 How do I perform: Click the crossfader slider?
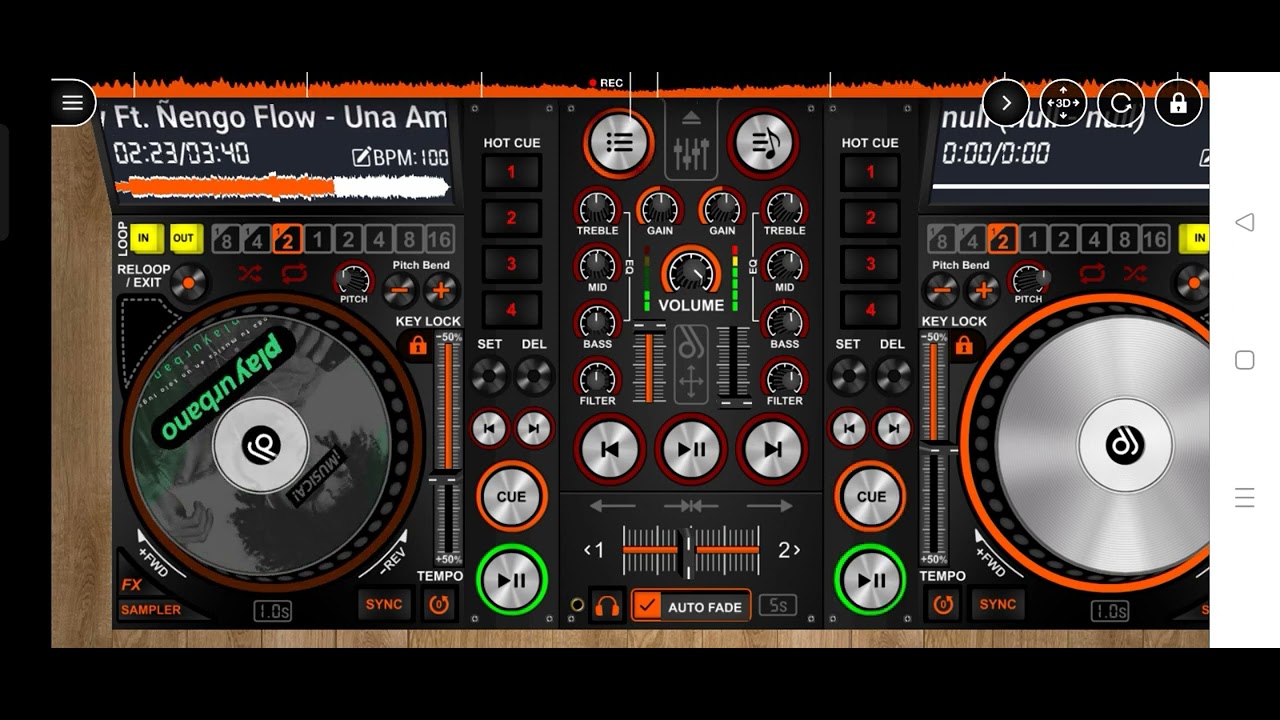click(x=690, y=550)
